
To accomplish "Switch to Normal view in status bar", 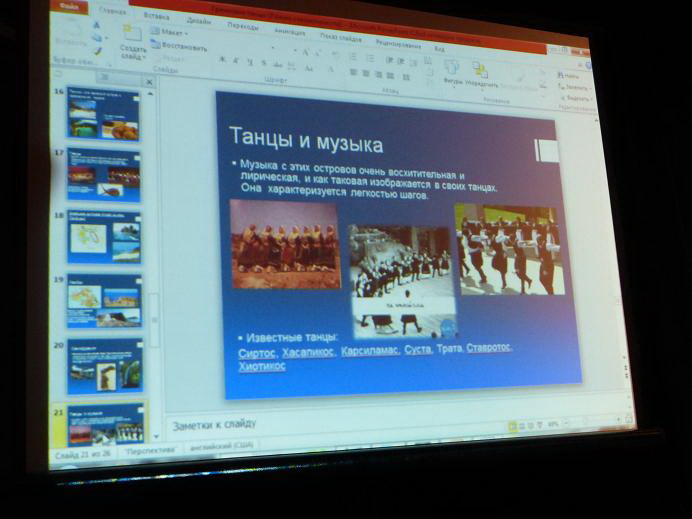I will pyautogui.click(x=512, y=426).
